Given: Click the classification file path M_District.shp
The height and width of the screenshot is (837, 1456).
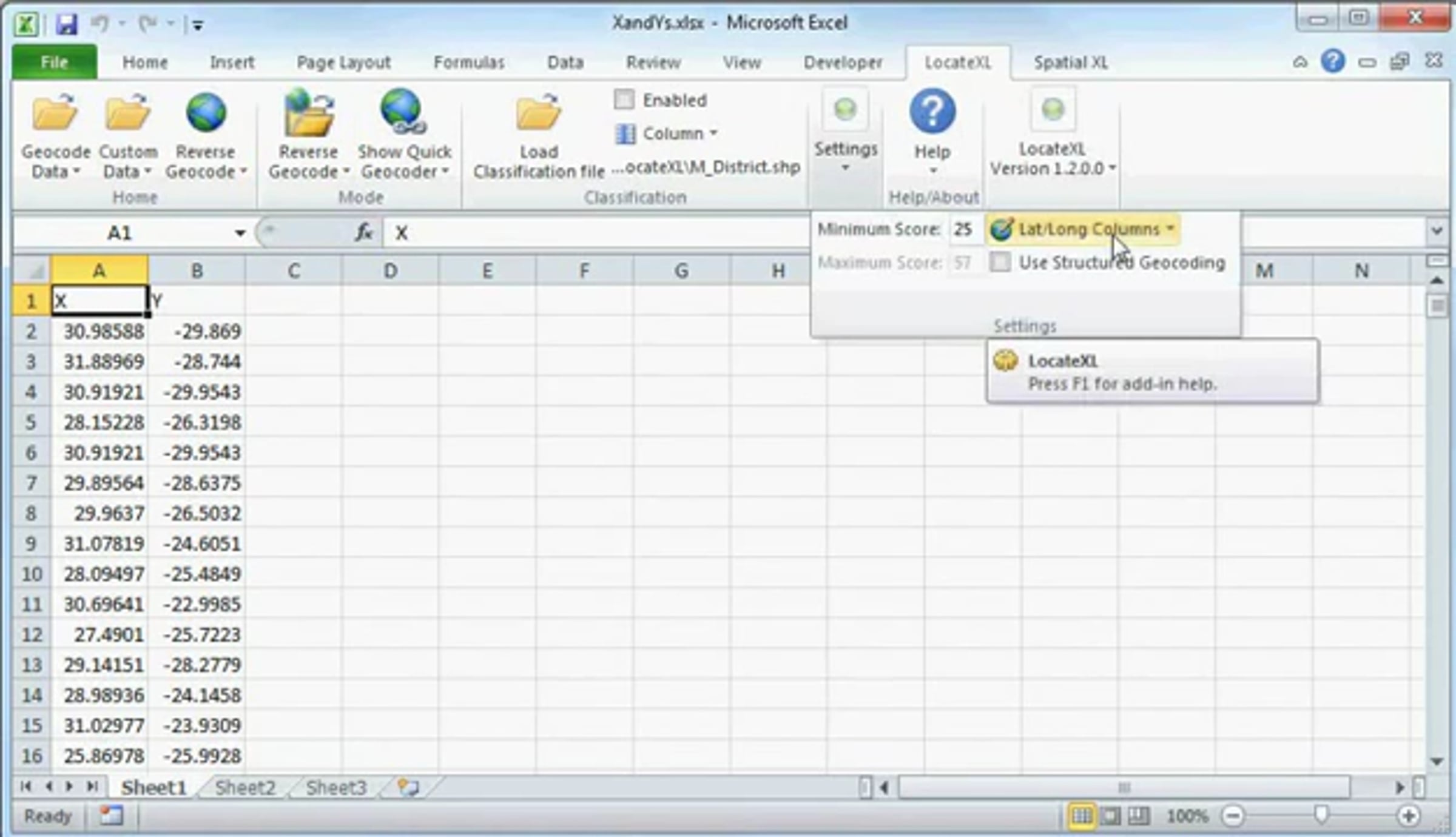Looking at the screenshot, I should [x=706, y=167].
